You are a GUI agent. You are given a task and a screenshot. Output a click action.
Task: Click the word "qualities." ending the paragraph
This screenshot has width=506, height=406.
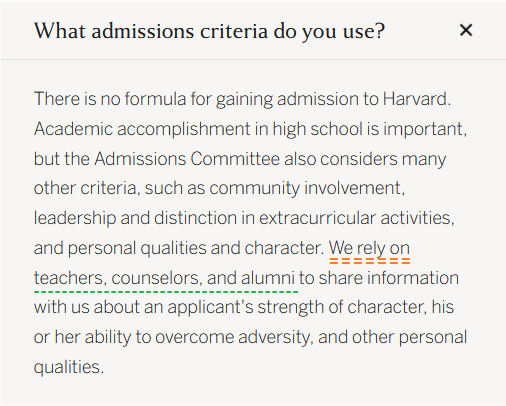click(x=69, y=367)
